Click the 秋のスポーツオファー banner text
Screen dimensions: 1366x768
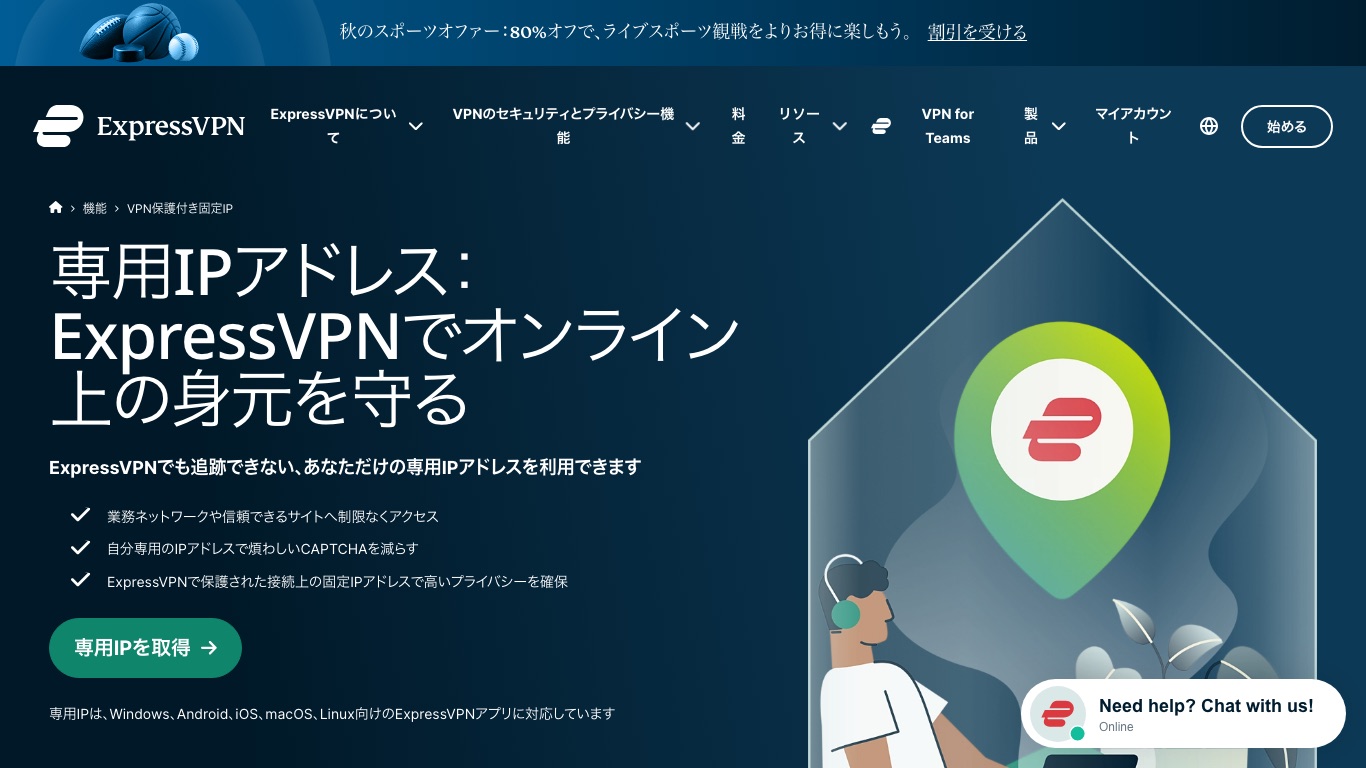[x=626, y=32]
